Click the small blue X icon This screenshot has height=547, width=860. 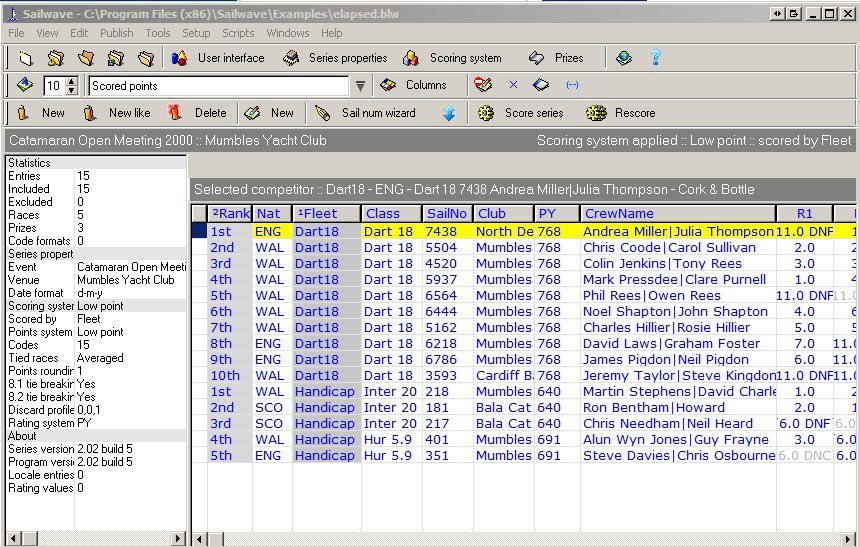513,85
